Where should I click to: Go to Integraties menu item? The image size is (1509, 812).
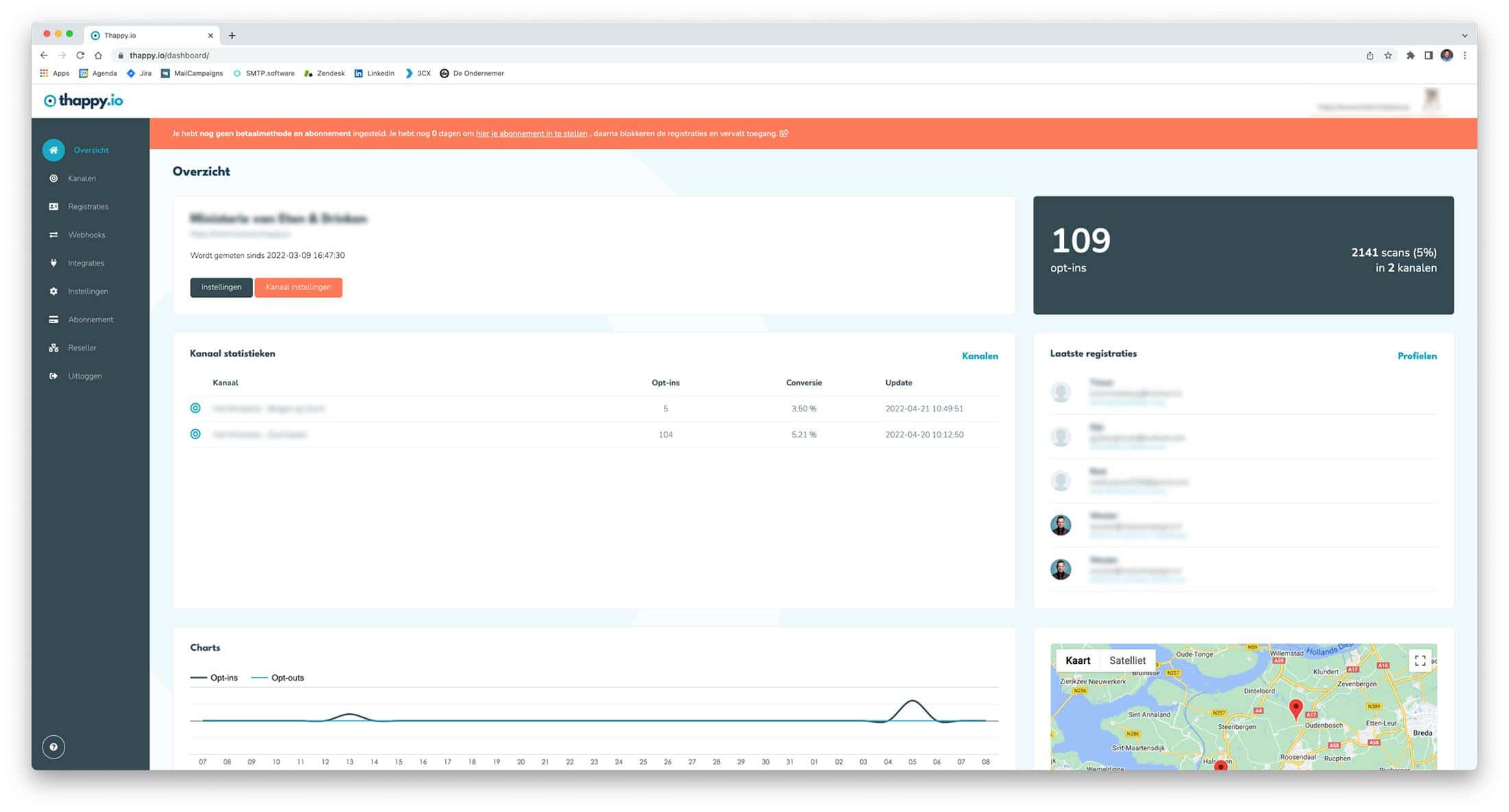(86, 263)
